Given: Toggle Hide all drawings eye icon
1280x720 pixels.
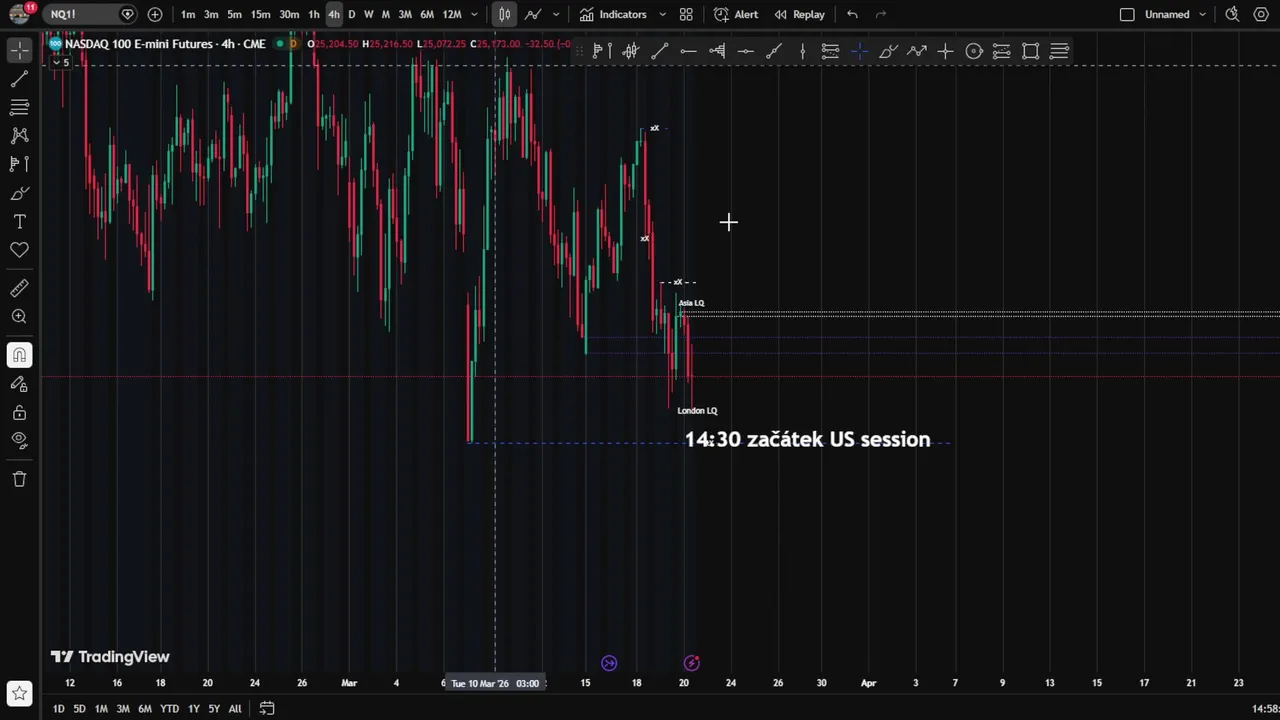Looking at the screenshot, I should (19, 440).
